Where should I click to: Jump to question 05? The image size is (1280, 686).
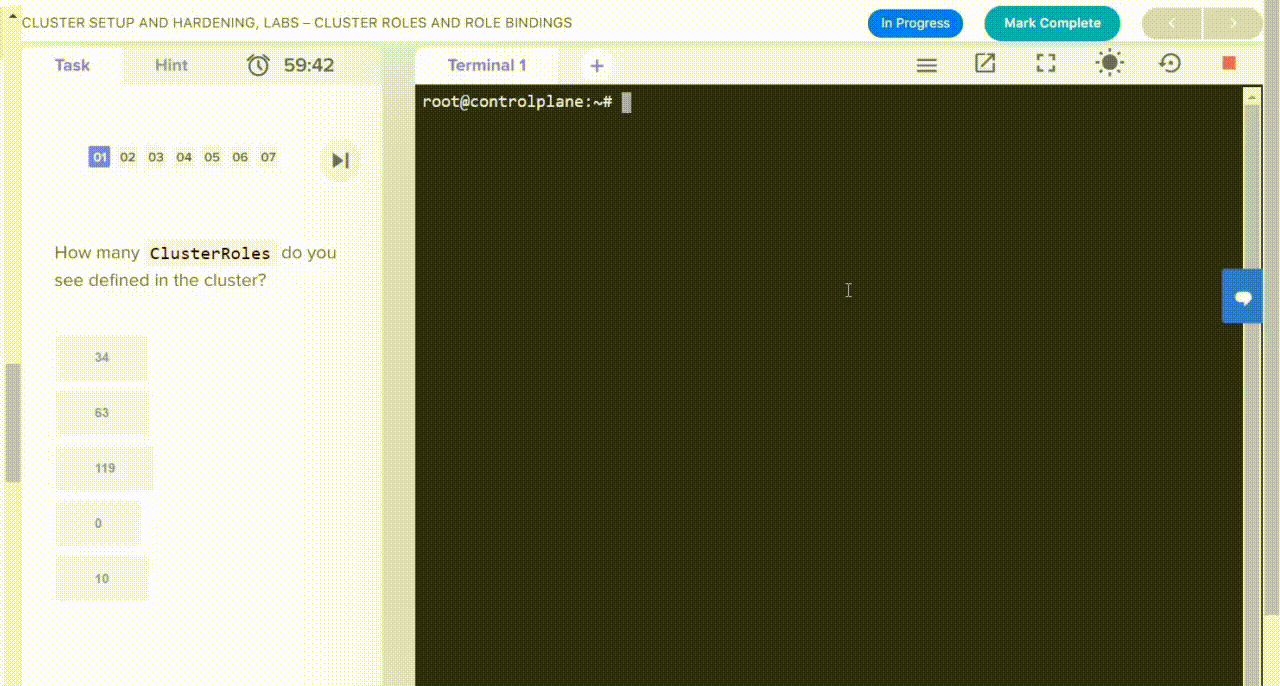(212, 156)
